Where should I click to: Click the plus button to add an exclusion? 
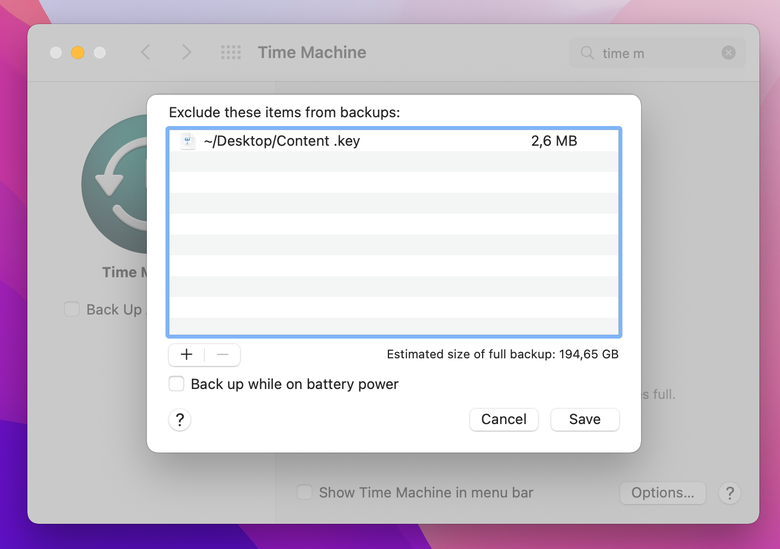pyautogui.click(x=187, y=355)
